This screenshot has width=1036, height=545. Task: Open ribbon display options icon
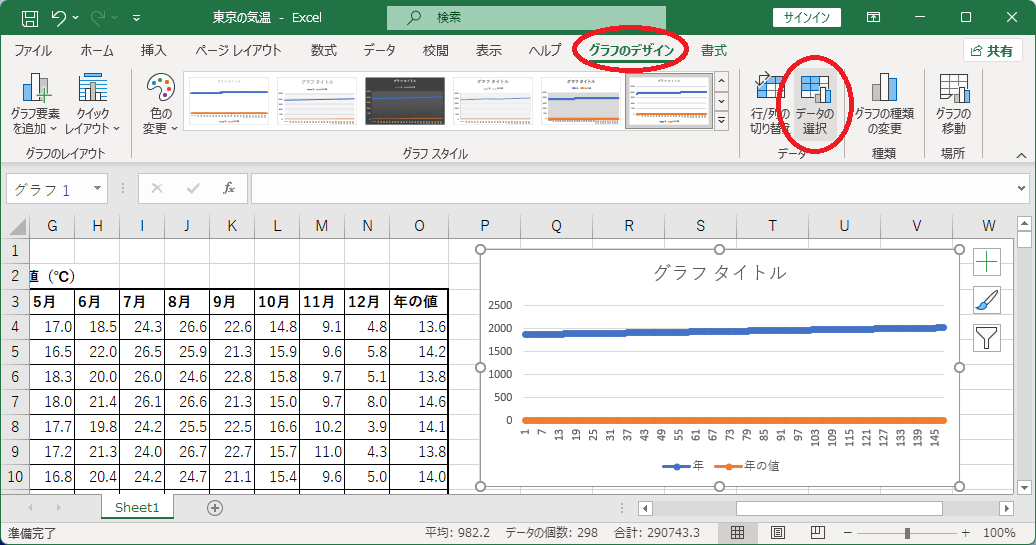(873, 18)
